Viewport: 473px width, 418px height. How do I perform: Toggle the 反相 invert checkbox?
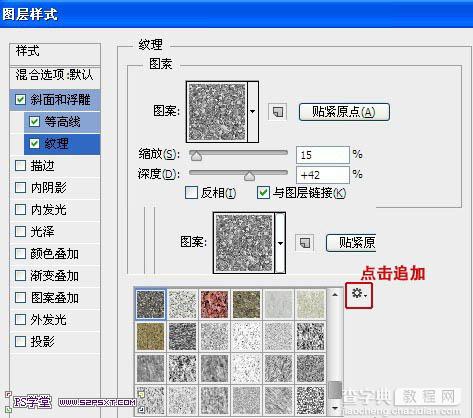point(191,193)
